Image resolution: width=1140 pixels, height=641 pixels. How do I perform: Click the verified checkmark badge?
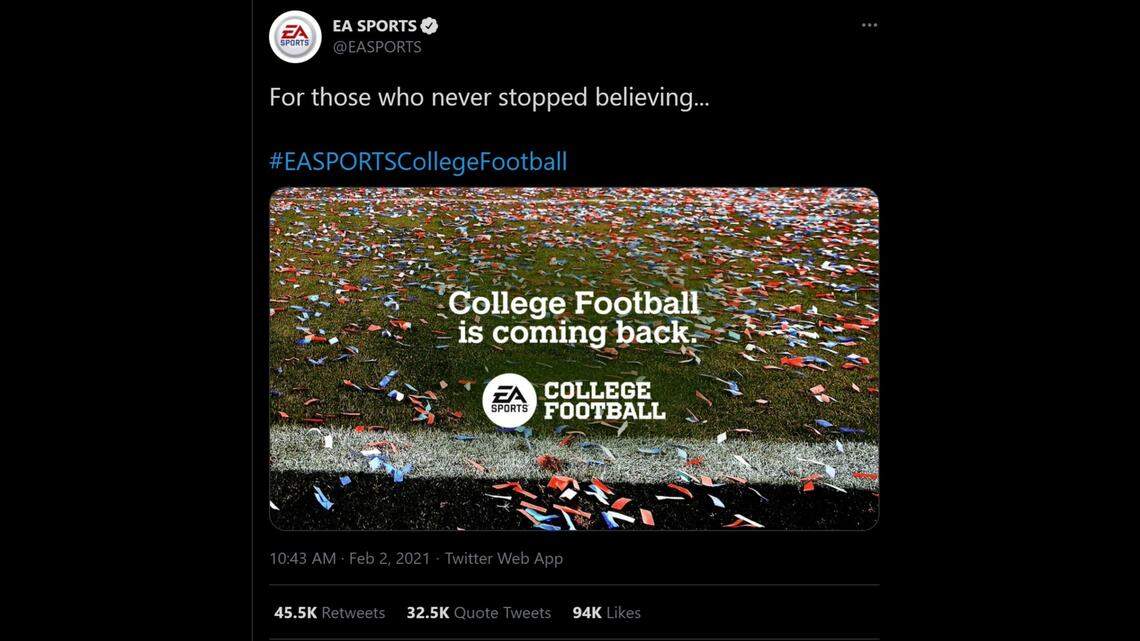430,26
